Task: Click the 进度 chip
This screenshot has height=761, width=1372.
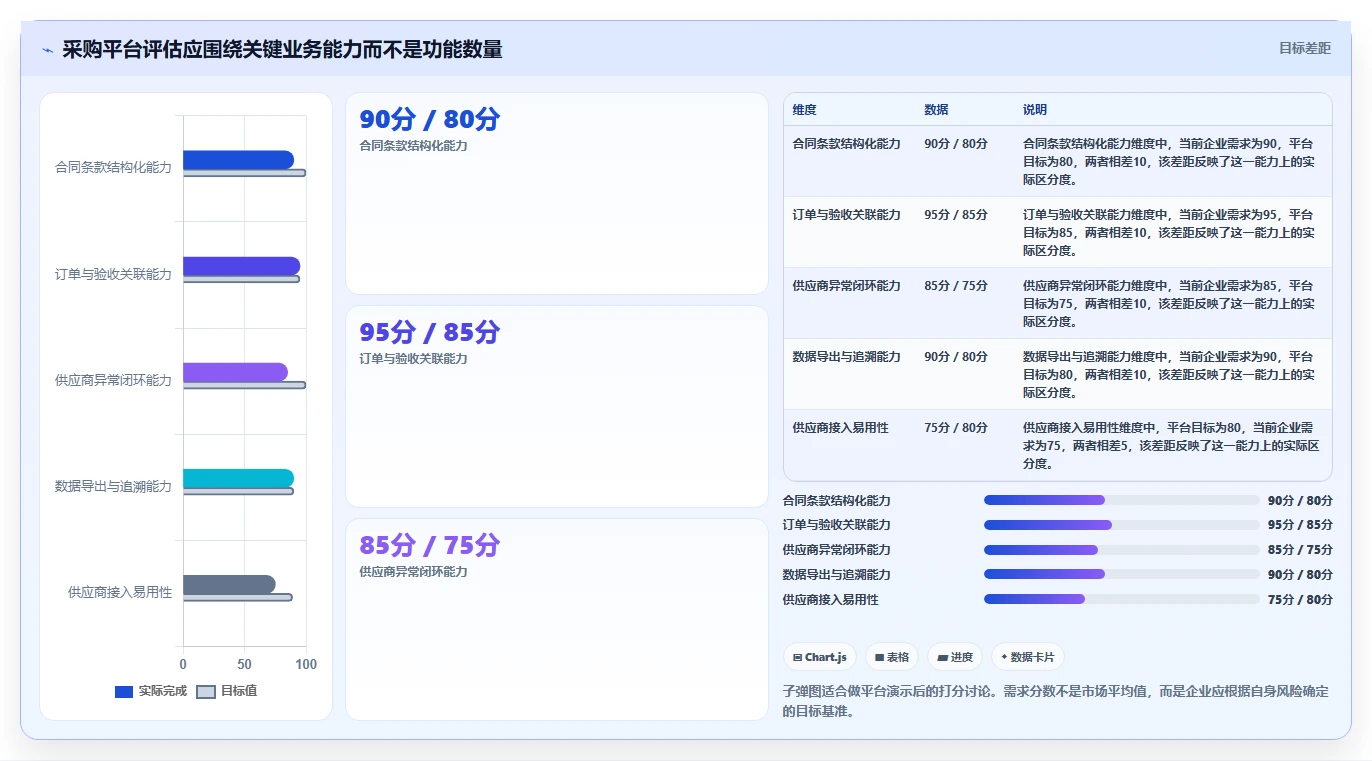Action: click(955, 657)
